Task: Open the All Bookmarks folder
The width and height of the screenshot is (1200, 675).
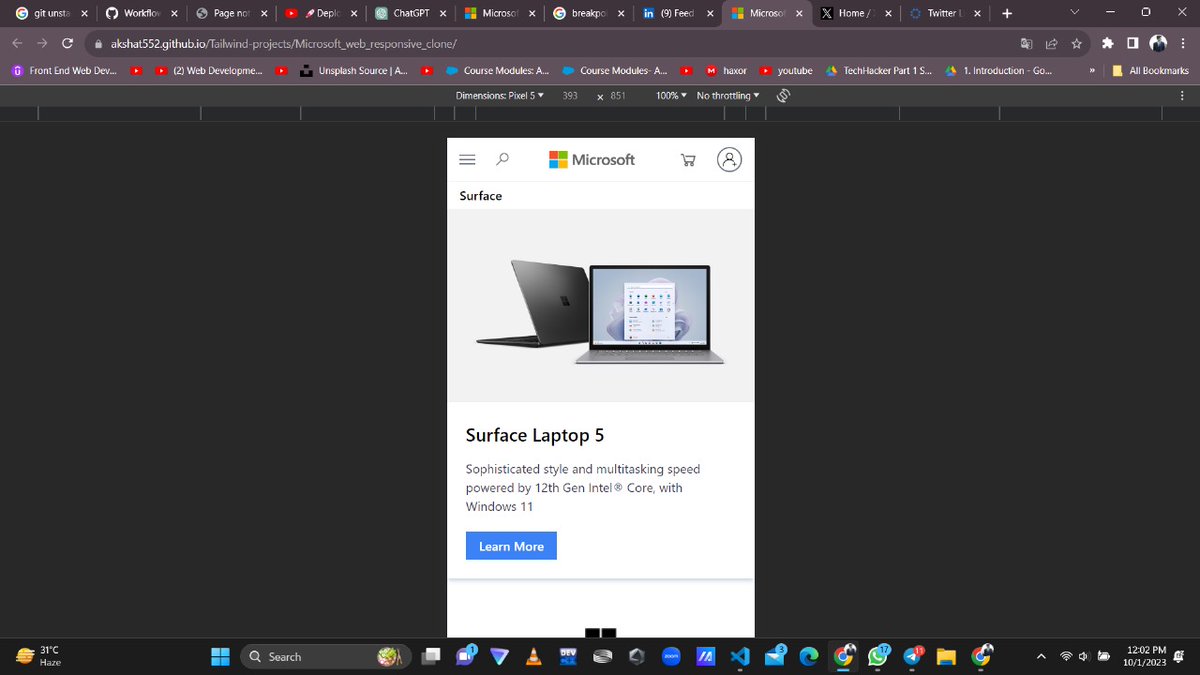Action: [x=1150, y=71]
